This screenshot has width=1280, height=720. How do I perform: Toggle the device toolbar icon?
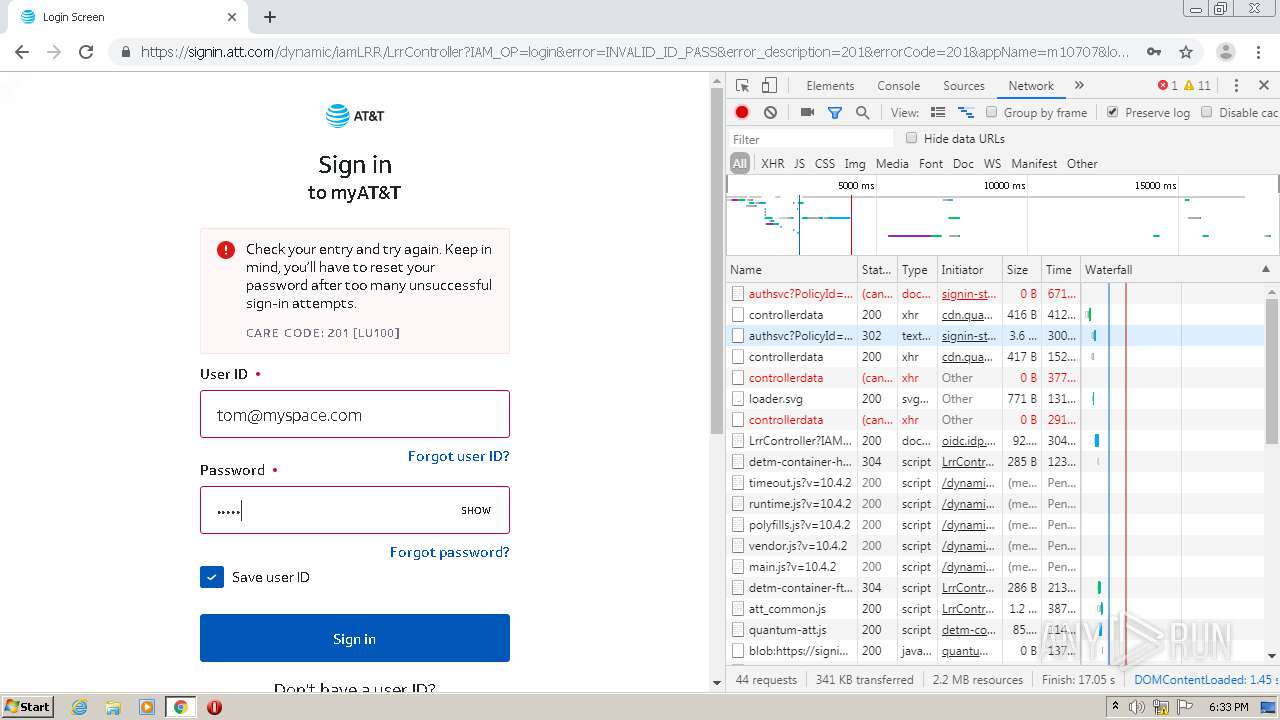pyautogui.click(x=769, y=86)
